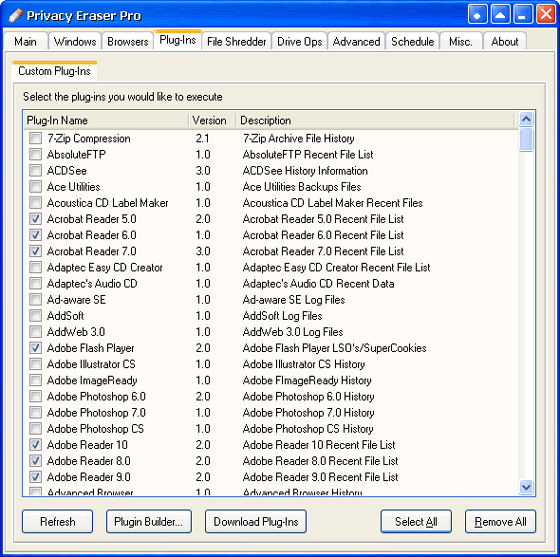Click the up-arrow button in title bar
The width and height of the screenshot is (560, 557).
click(500, 15)
